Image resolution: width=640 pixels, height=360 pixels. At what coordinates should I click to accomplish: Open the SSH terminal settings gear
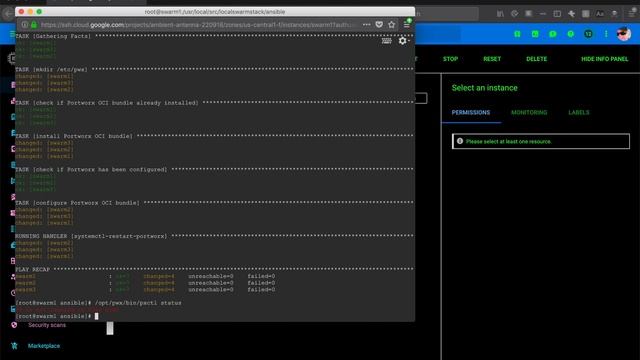click(x=403, y=40)
